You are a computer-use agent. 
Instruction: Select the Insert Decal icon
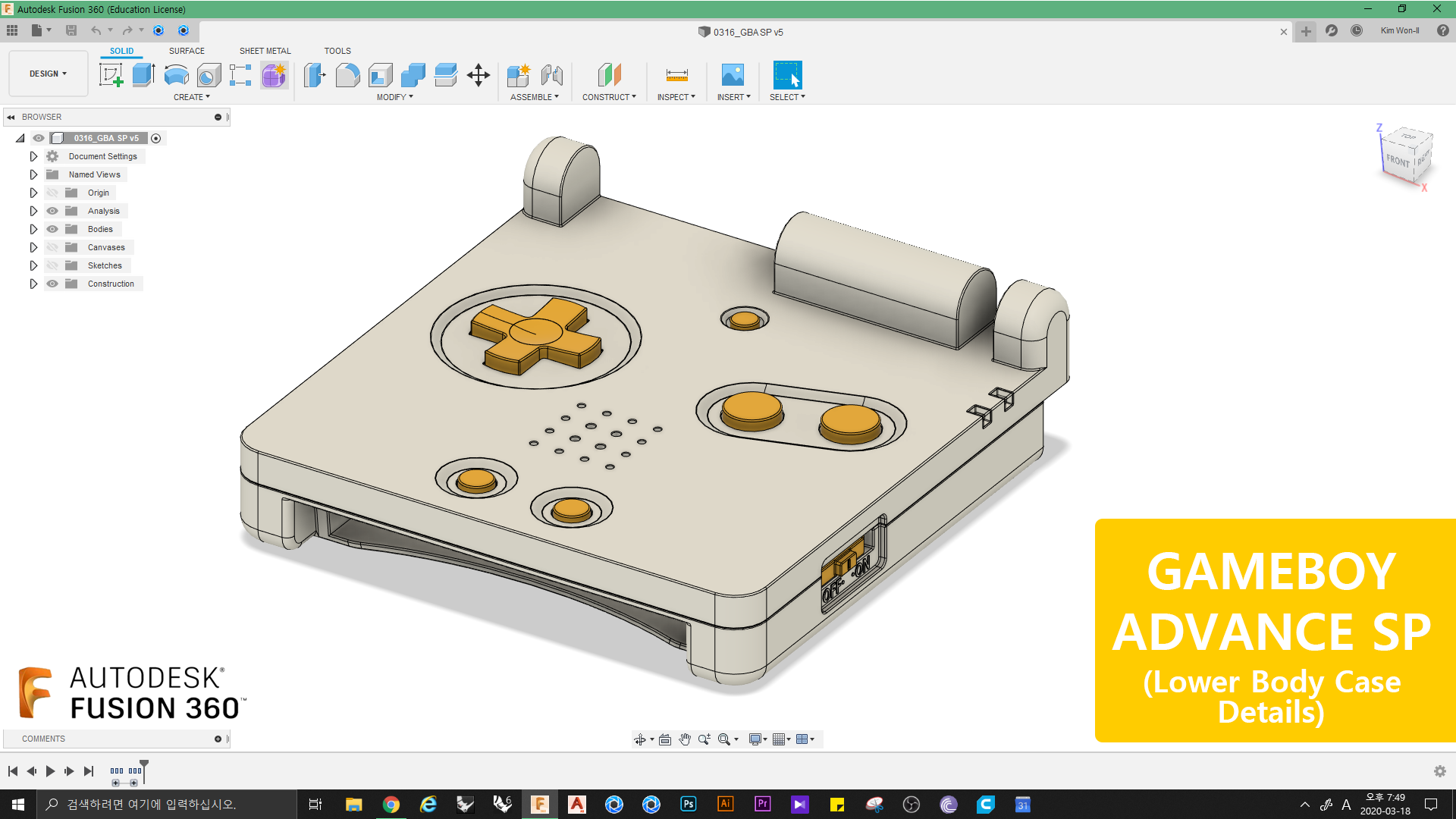click(x=733, y=75)
